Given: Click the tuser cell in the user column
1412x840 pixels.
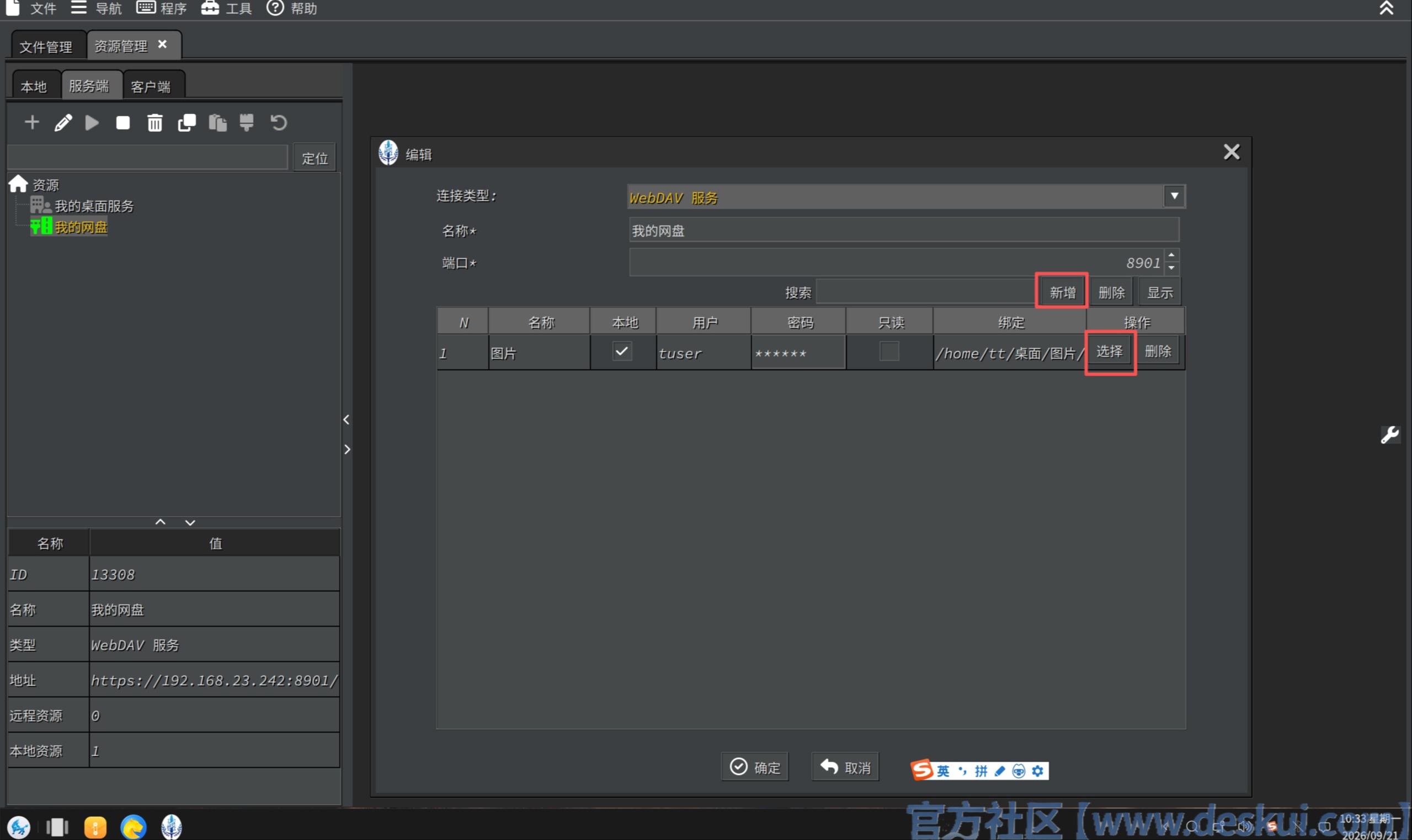Looking at the screenshot, I should (x=704, y=352).
